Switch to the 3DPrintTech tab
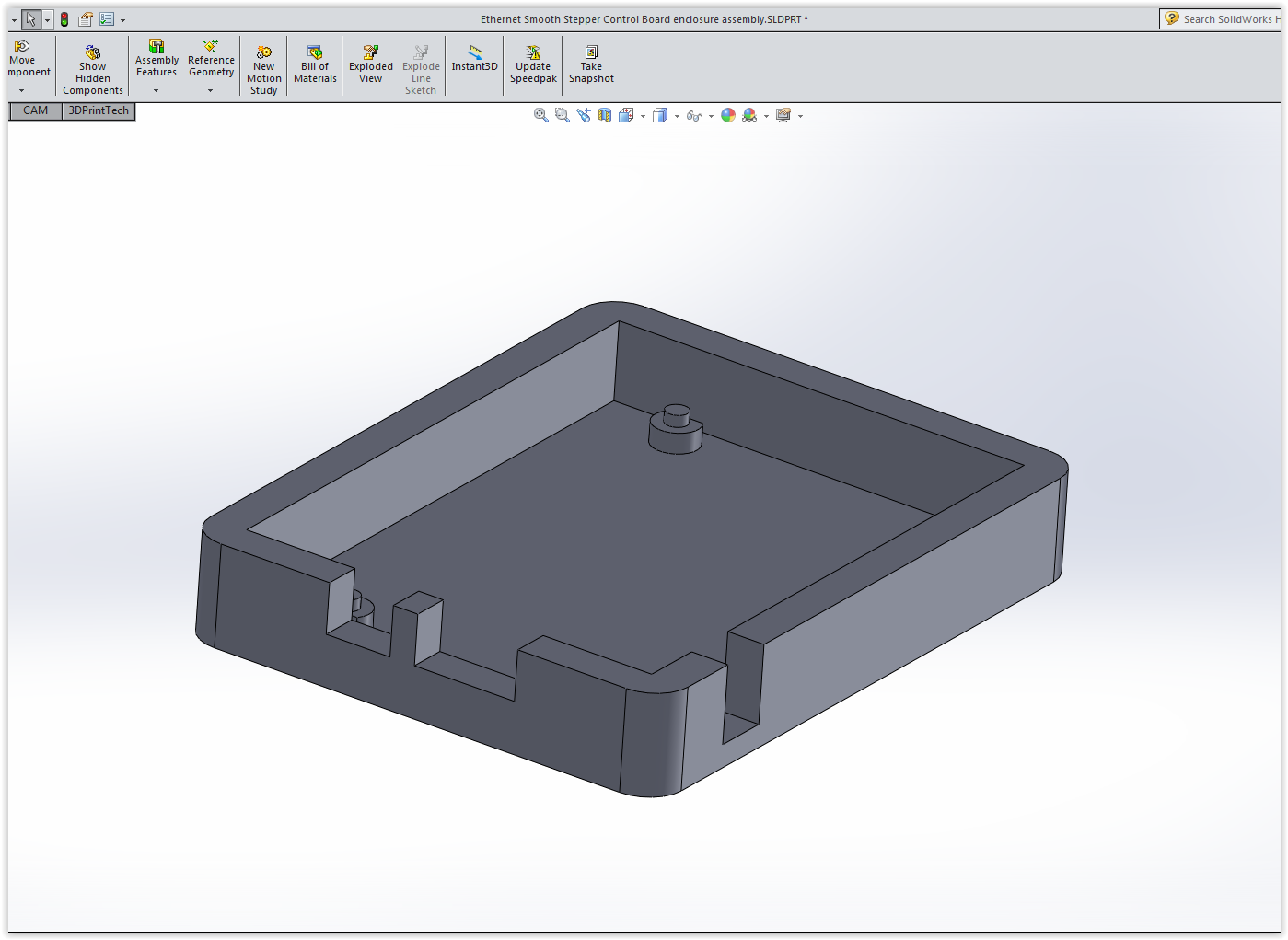Image resolution: width=1288 pixels, height=940 pixels. [x=99, y=110]
